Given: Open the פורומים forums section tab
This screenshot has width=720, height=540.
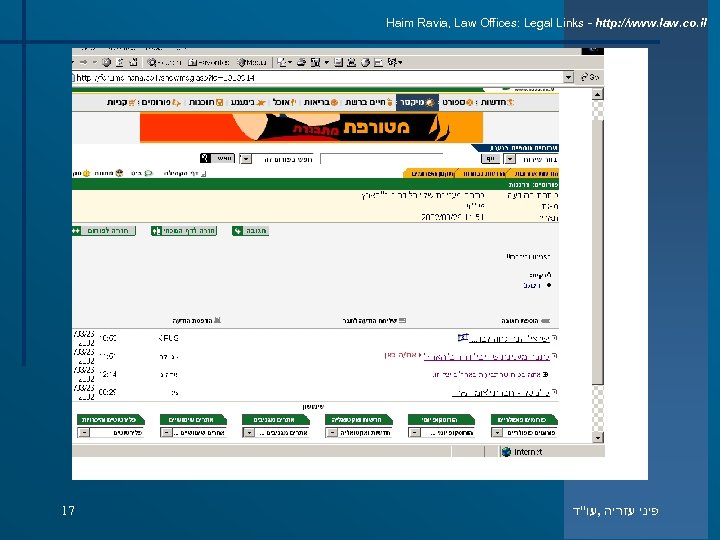Looking at the screenshot, I should [x=161, y=102].
